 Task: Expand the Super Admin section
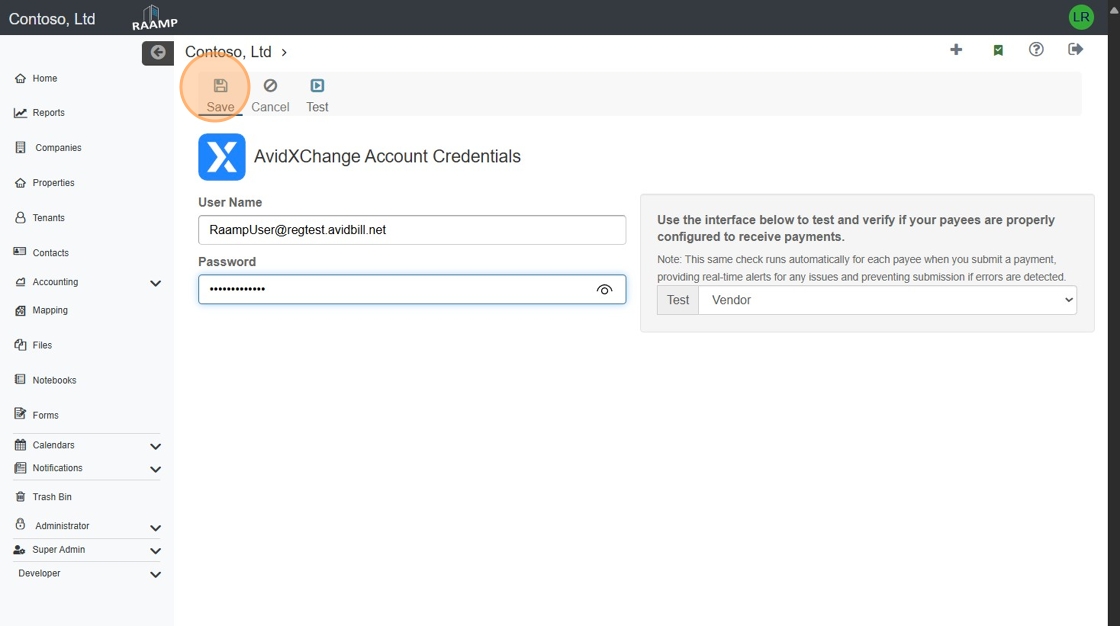(155, 551)
